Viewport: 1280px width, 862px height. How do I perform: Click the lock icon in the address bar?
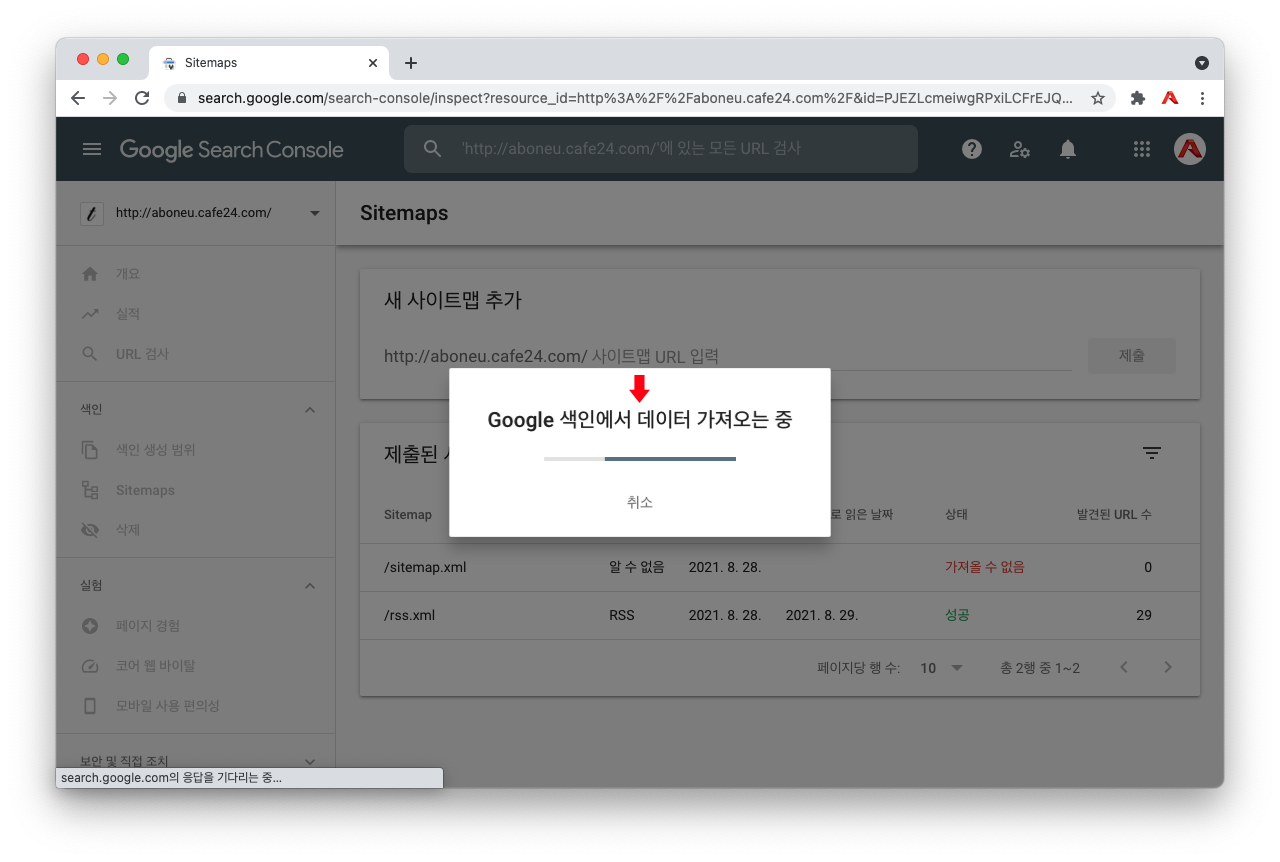pos(182,98)
